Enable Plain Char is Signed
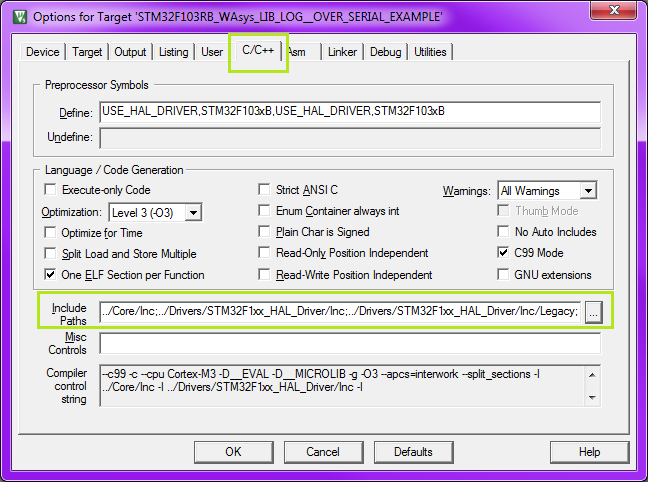The width and height of the screenshot is (648, 482). click(x=264, y=231)
